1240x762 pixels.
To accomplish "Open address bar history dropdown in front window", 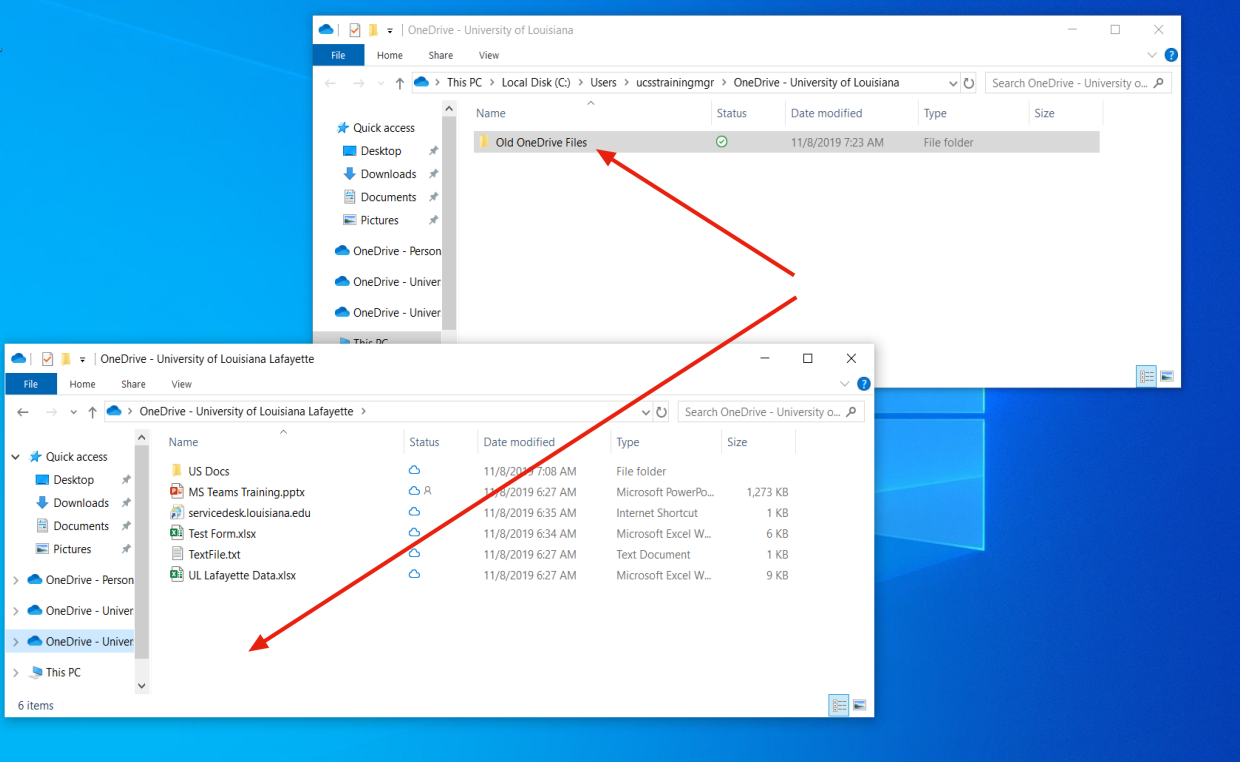I will 646,412.
